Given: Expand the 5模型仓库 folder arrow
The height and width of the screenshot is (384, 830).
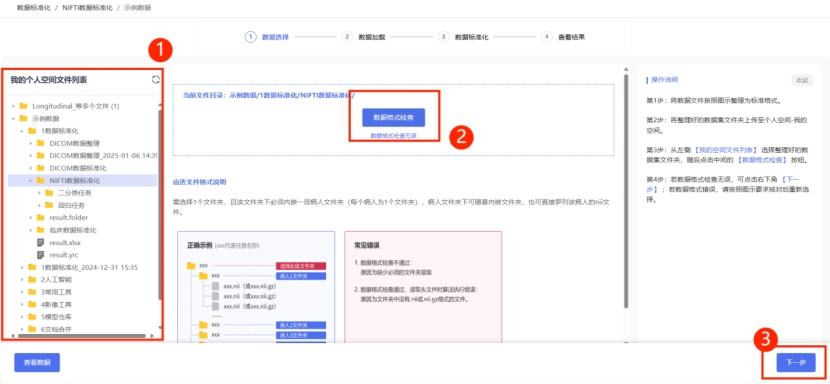Looking at the screenshot, I should (x=22, y=317).
